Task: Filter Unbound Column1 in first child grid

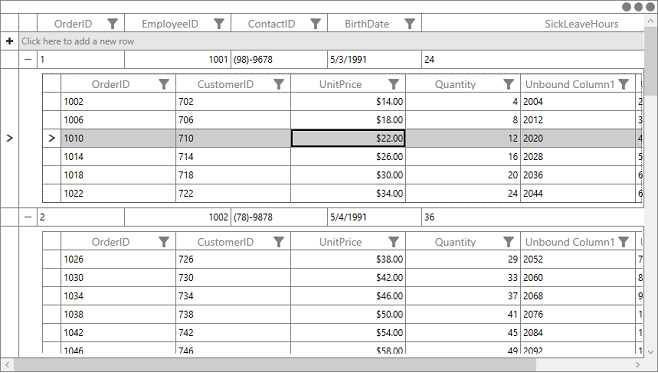Action: point(624,84)
